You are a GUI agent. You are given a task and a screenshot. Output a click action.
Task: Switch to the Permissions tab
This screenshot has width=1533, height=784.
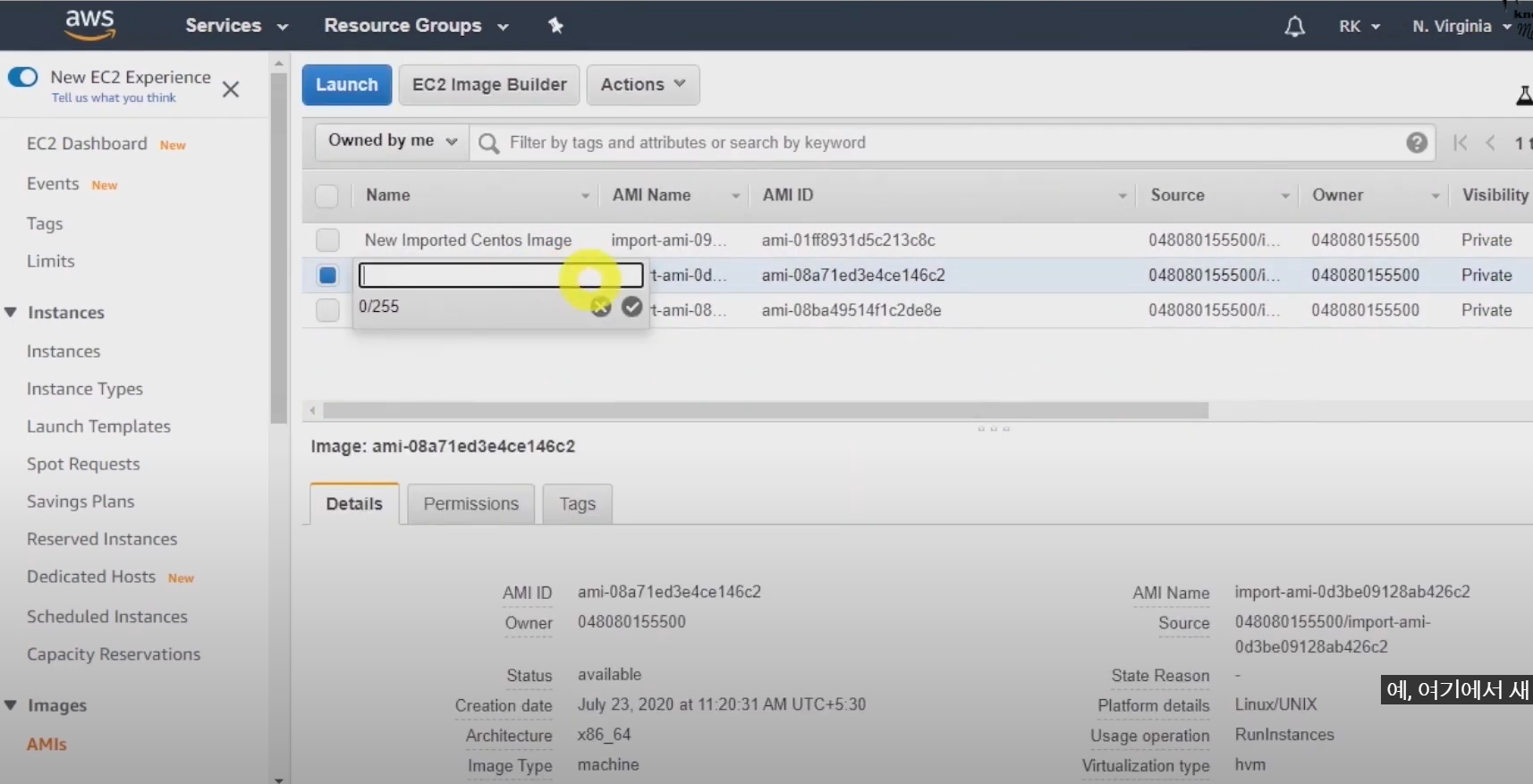[x=470, y=504]
